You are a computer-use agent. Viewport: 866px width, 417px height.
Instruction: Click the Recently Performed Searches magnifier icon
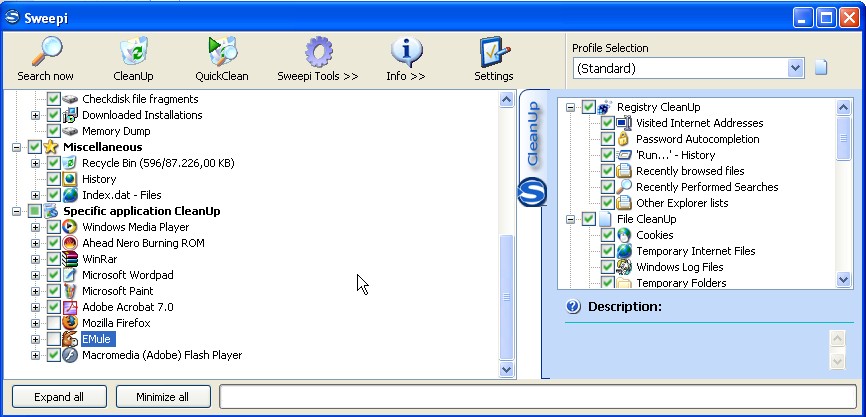(x=624, y=187)
